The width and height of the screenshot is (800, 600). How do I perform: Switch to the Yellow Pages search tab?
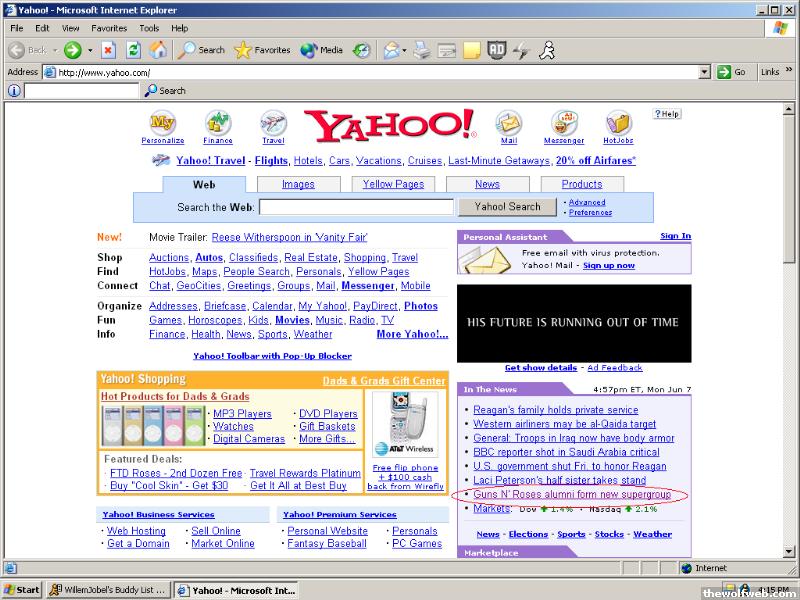coord(393,184)
